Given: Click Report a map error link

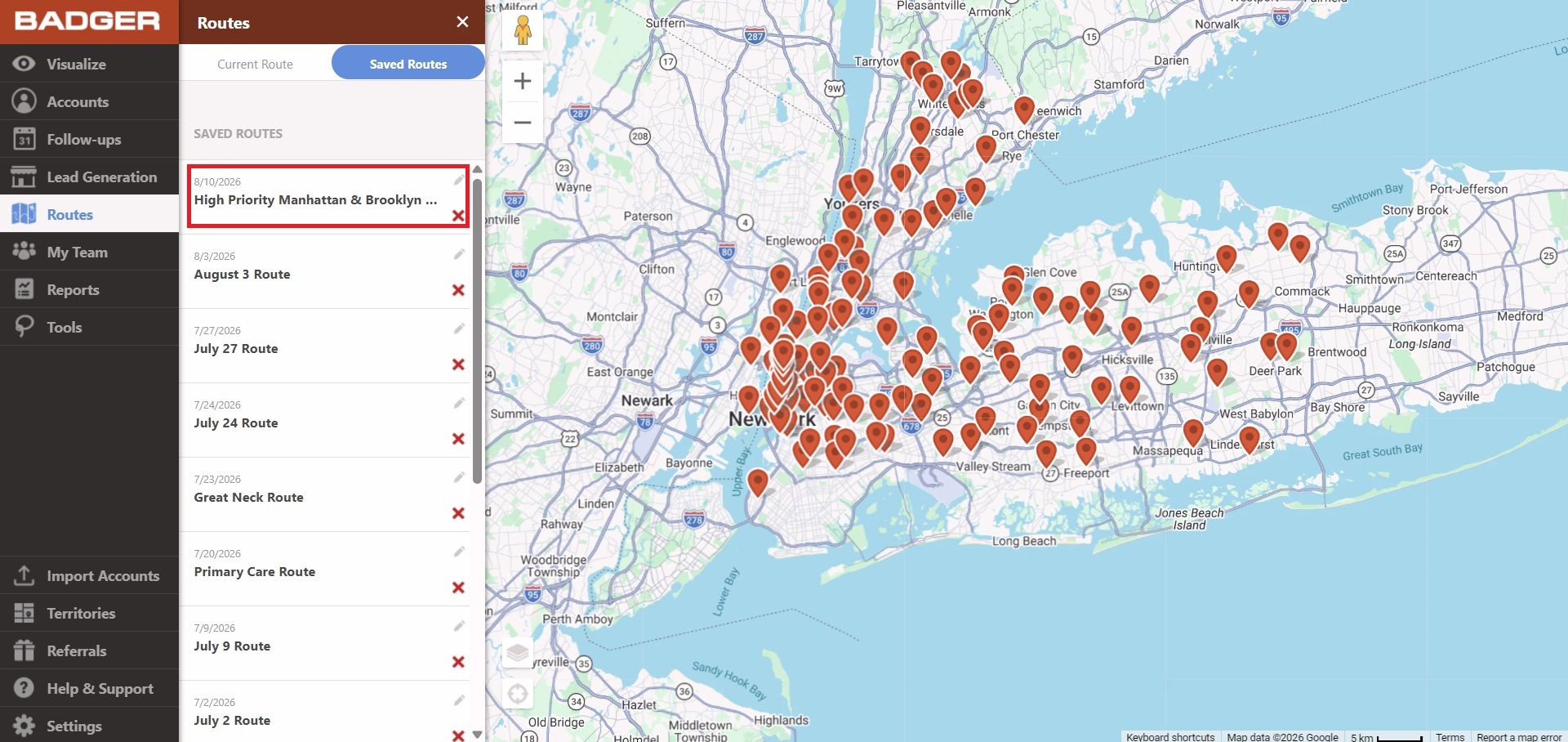Looking at the screenshot, I should tap(1518, 736).
